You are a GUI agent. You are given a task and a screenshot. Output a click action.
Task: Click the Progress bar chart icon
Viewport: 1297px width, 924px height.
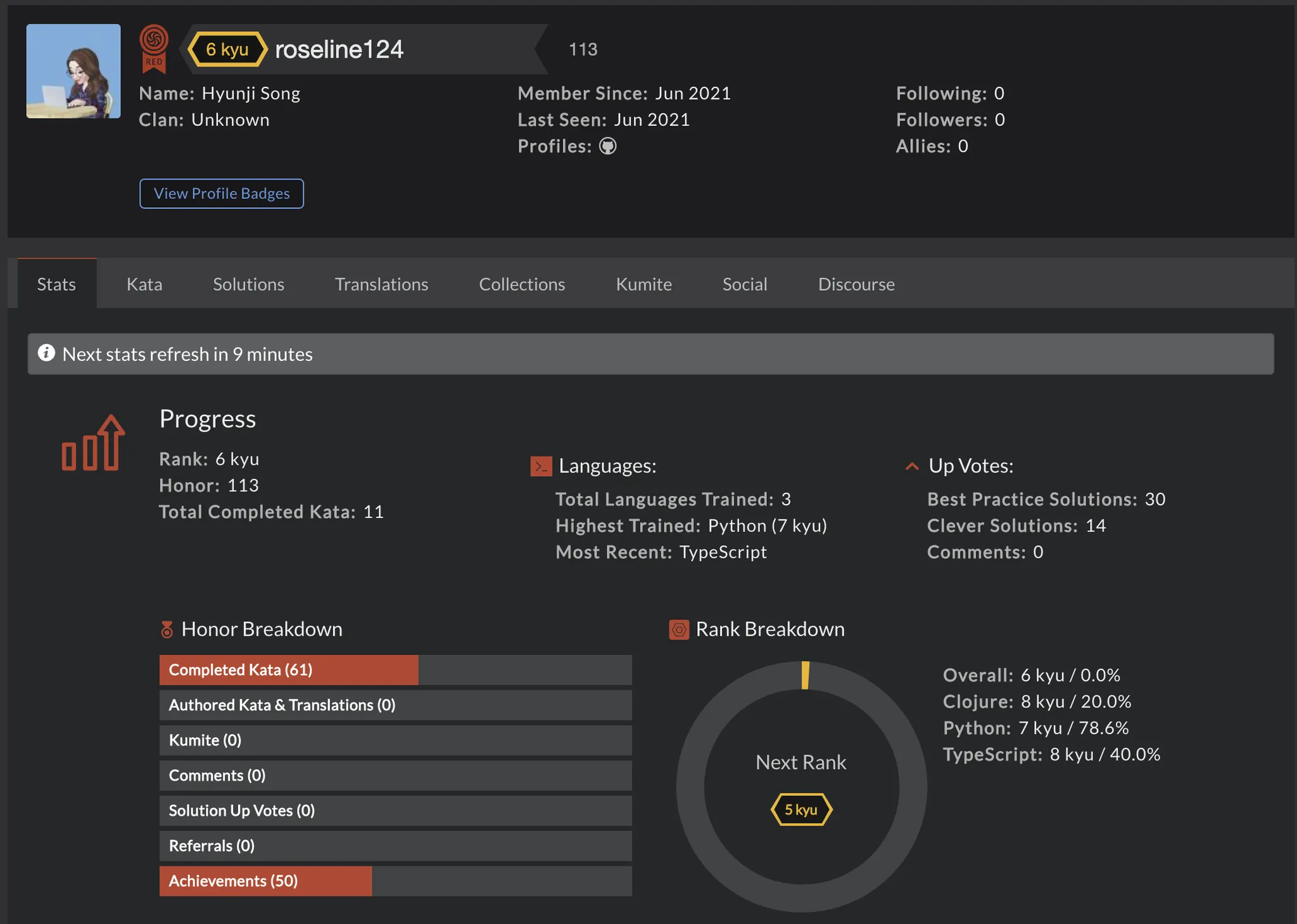(93, 443)
